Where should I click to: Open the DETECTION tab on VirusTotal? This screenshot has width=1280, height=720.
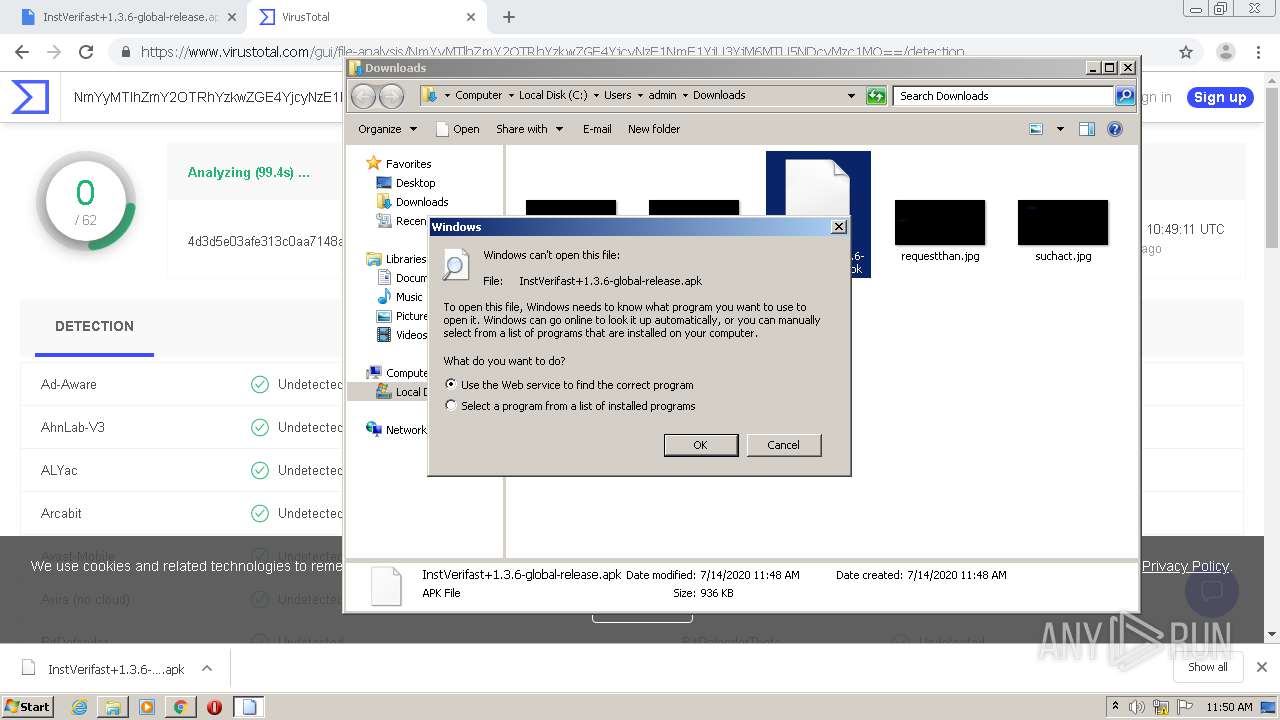tap(94, 326)
